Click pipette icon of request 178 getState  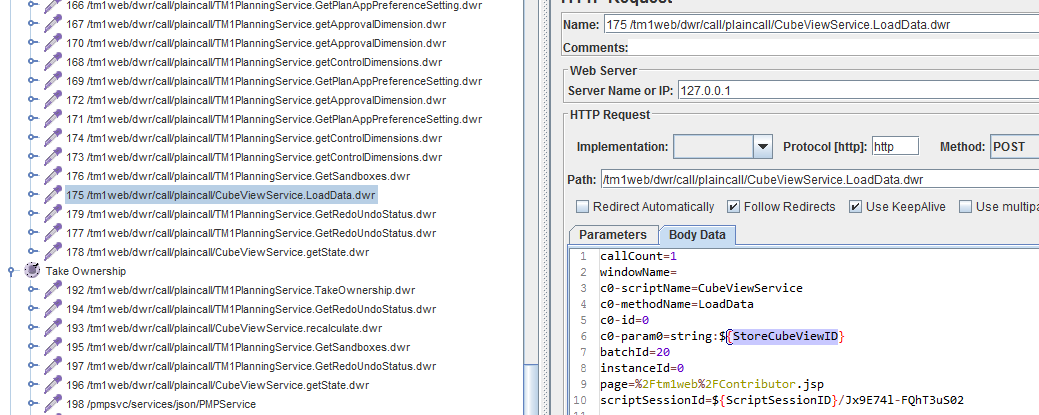click(x=52, y=253)
